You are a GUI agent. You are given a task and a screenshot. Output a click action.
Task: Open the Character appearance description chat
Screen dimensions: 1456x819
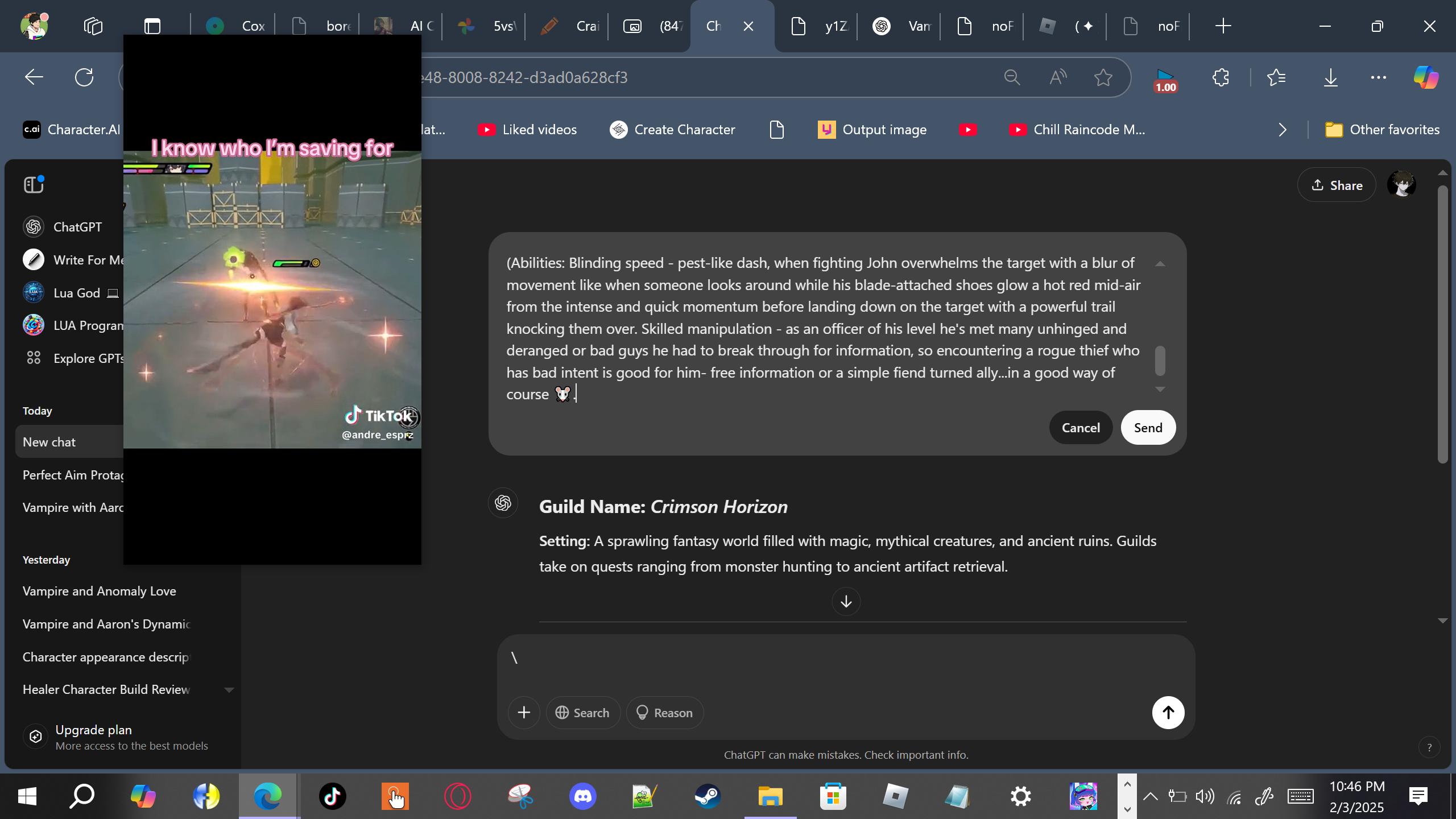point(106,657)
